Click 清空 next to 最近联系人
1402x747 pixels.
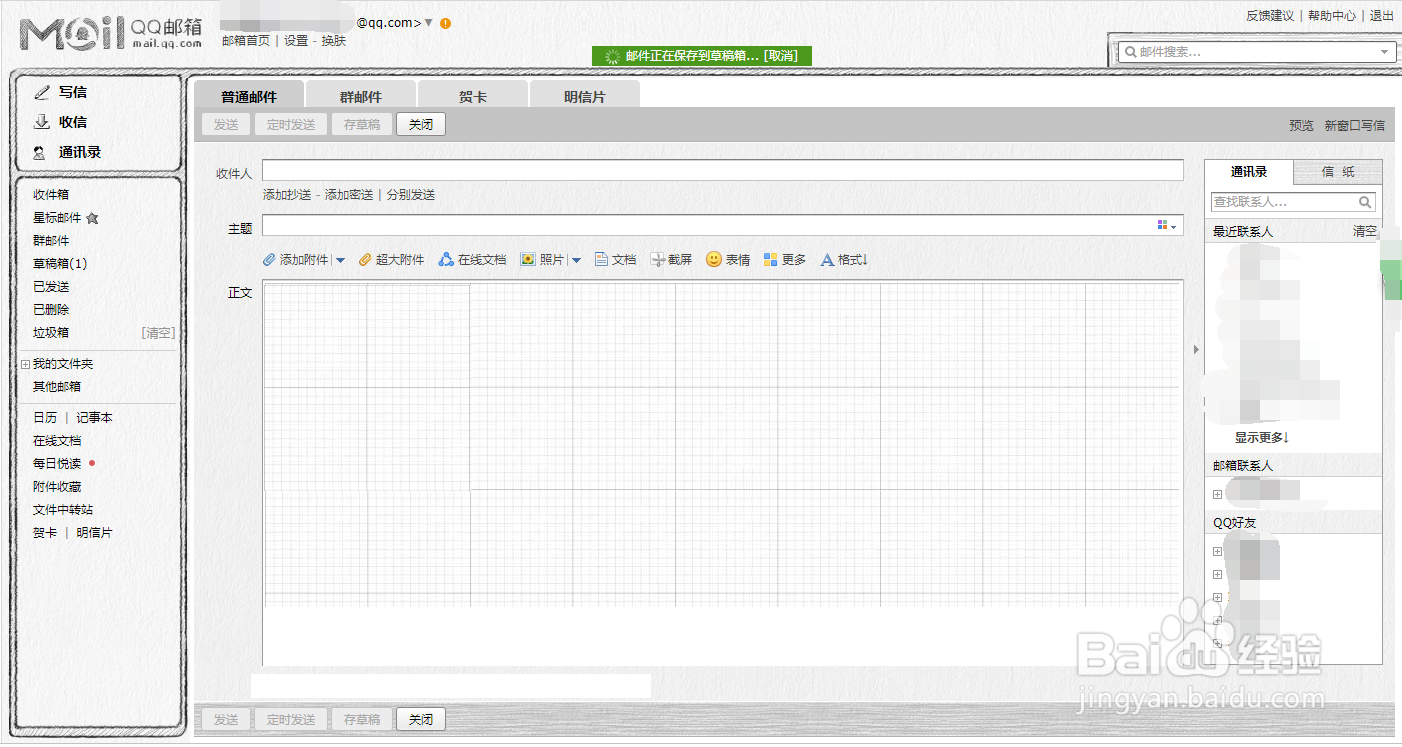coord(1365,232)
